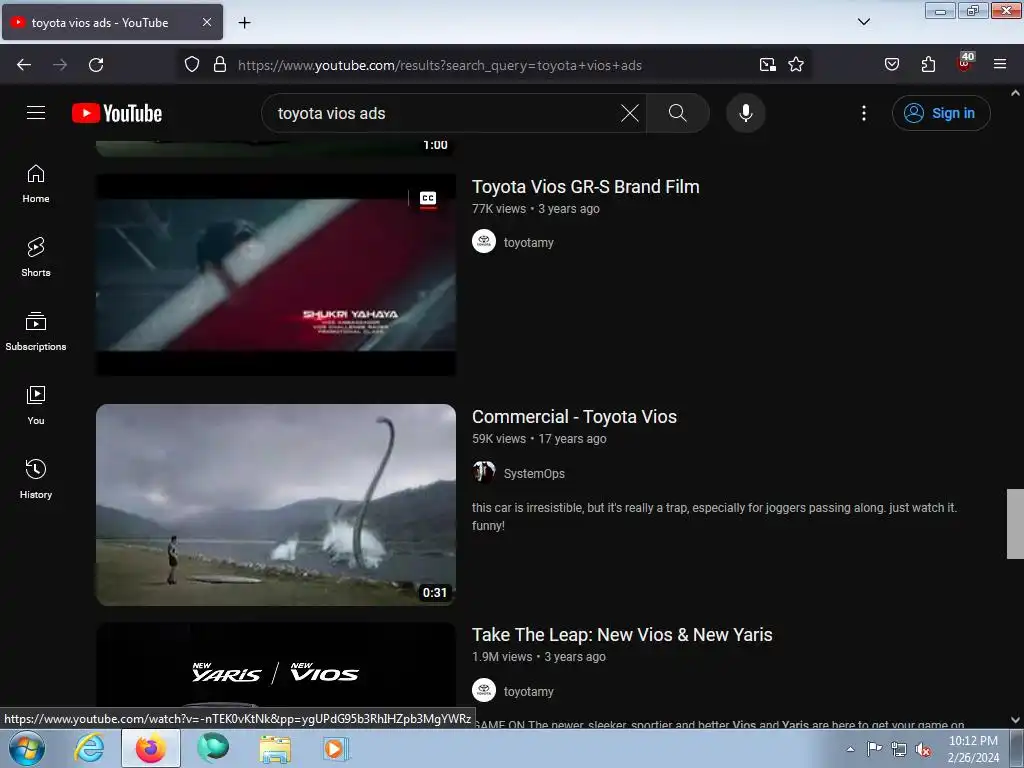The width and height of the screenshot is (1024, 768).
Task: Open the Firefox application menu
Action: point(1000,65)
